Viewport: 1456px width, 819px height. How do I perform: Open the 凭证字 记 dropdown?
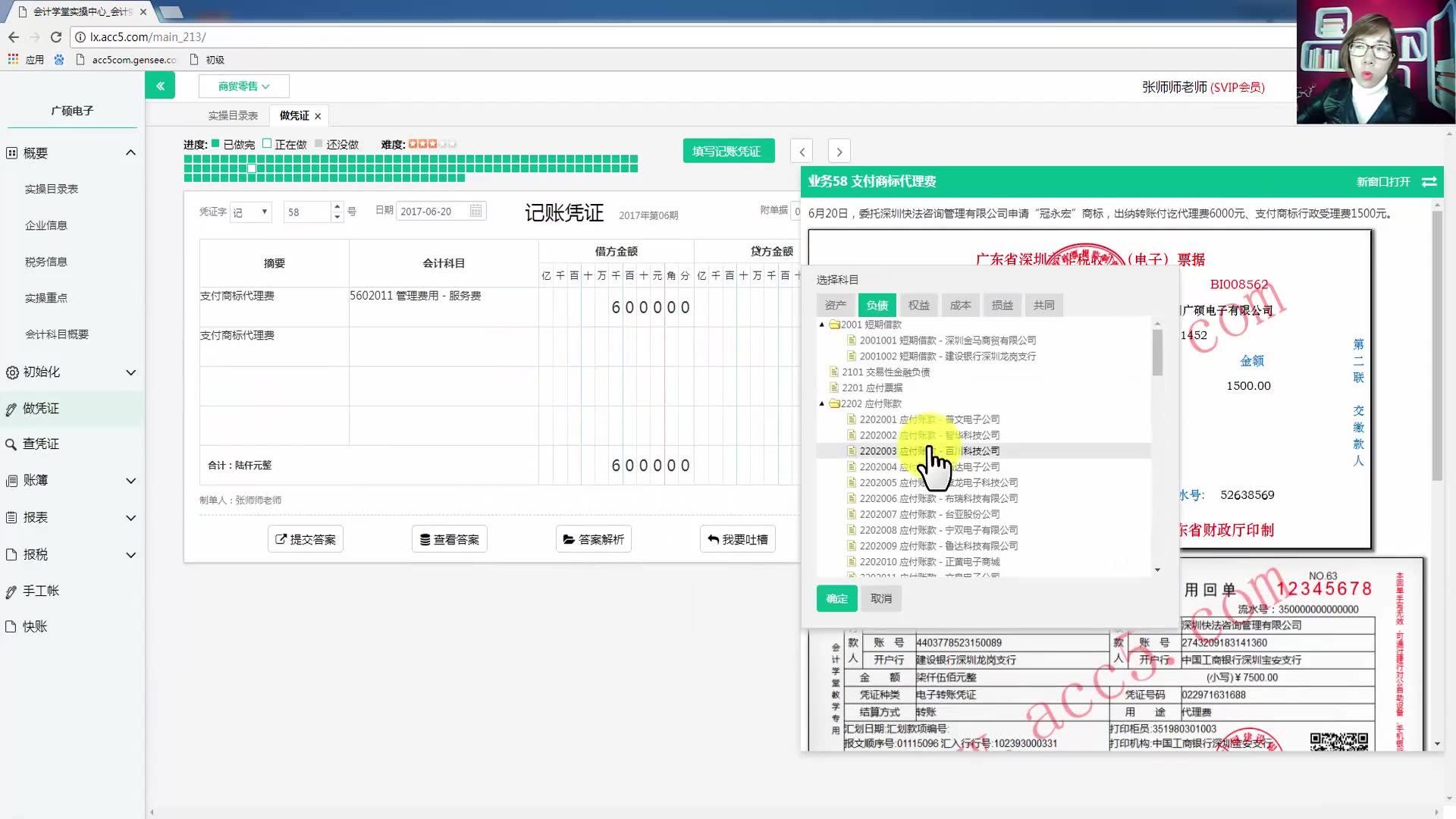tap(251, 212)
